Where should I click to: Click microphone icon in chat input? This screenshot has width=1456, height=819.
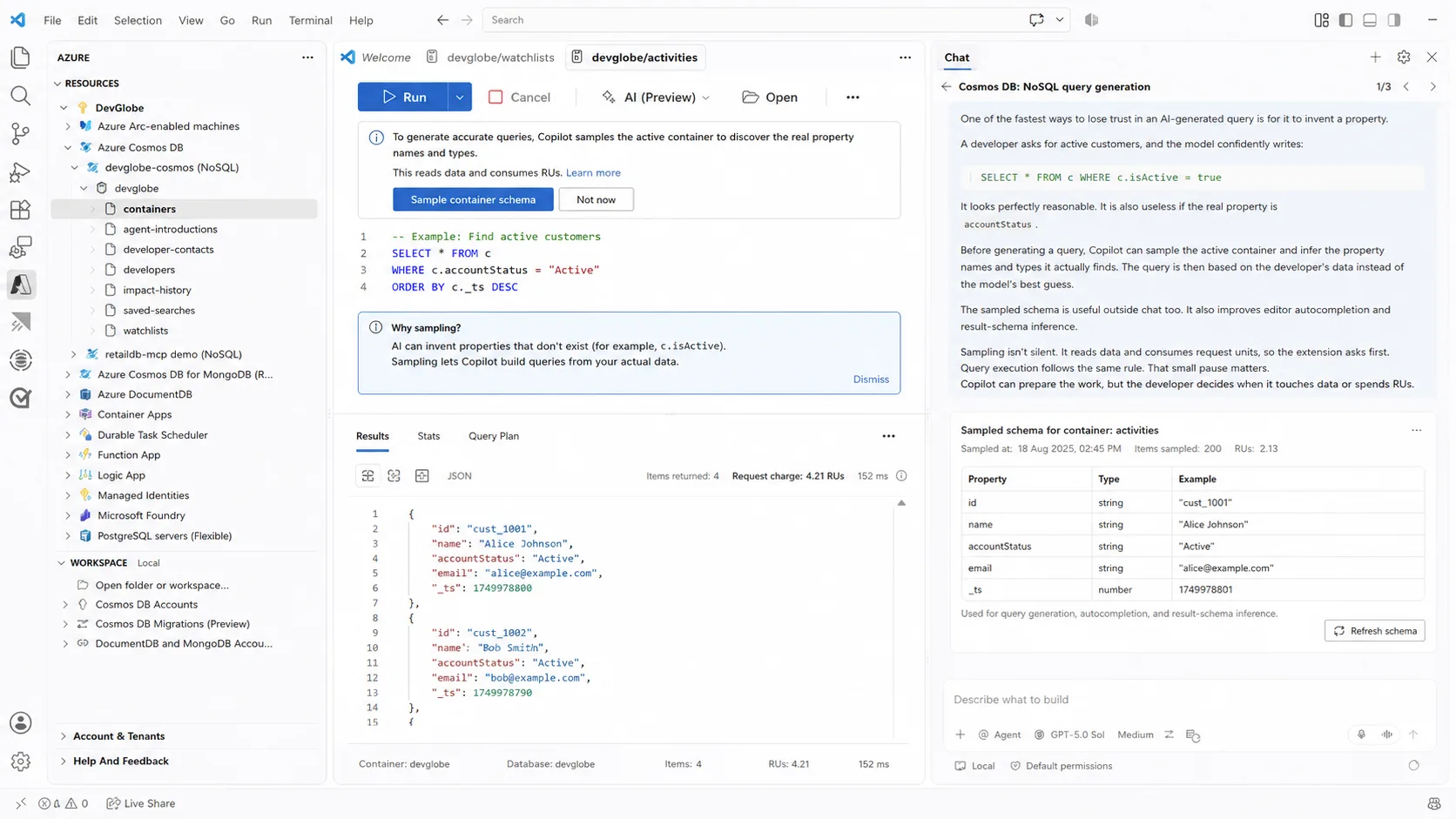click(1361, 735)
